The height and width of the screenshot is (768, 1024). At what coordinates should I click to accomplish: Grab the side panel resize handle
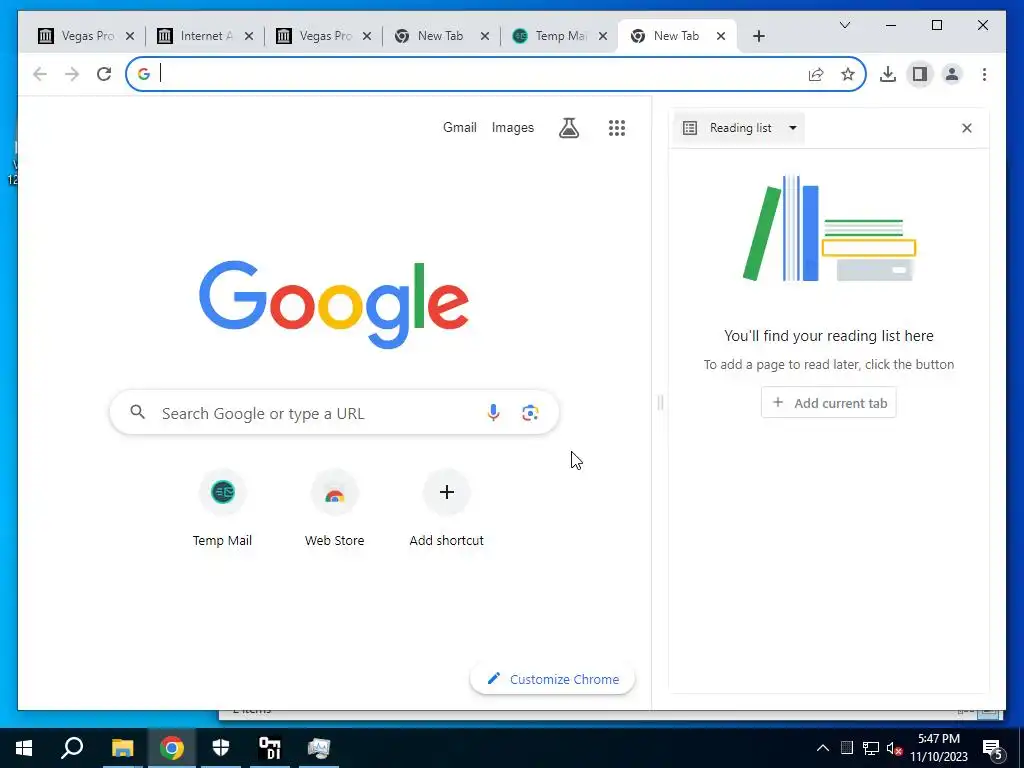click(x=660, y=403)
